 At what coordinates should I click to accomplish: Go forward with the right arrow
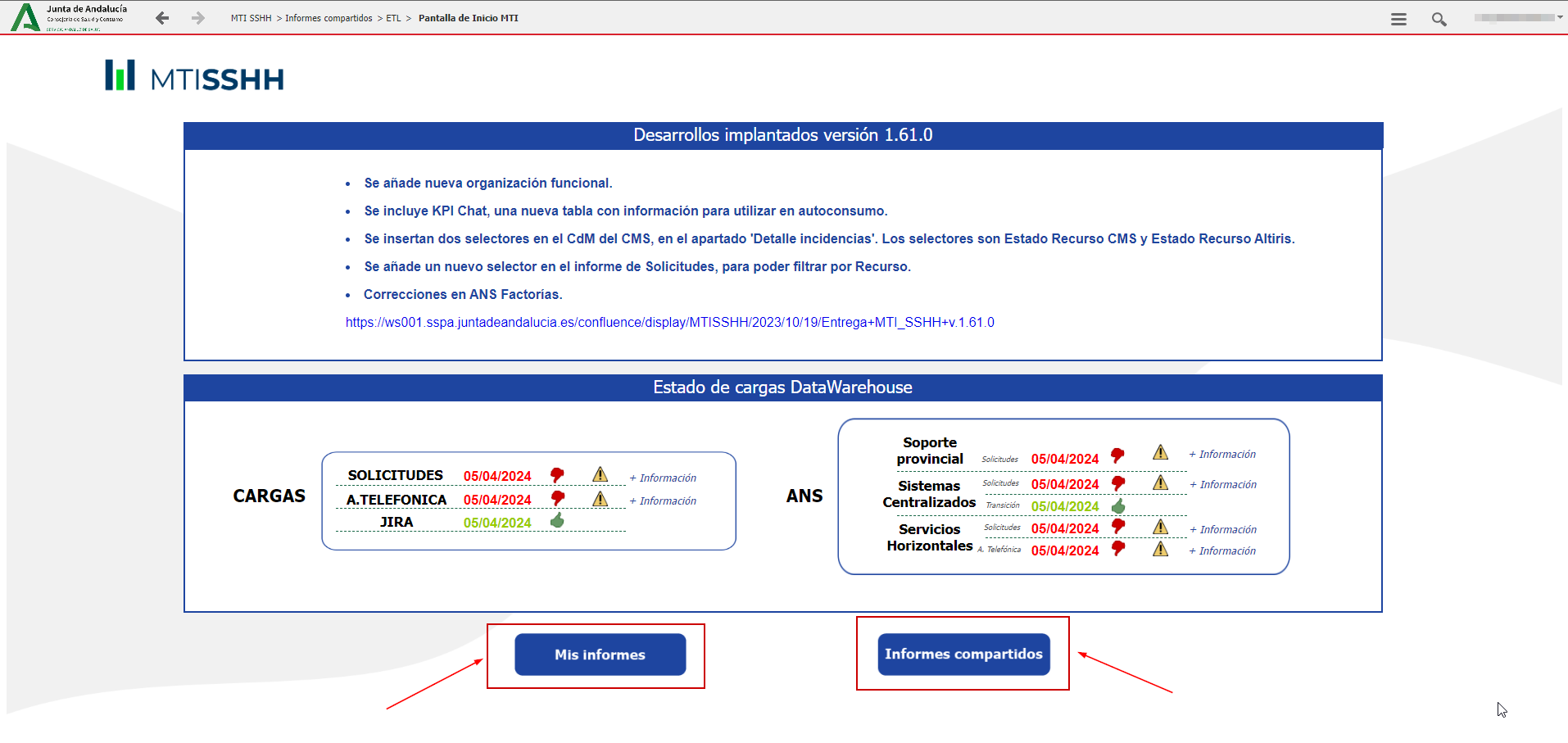click(197, 18)
